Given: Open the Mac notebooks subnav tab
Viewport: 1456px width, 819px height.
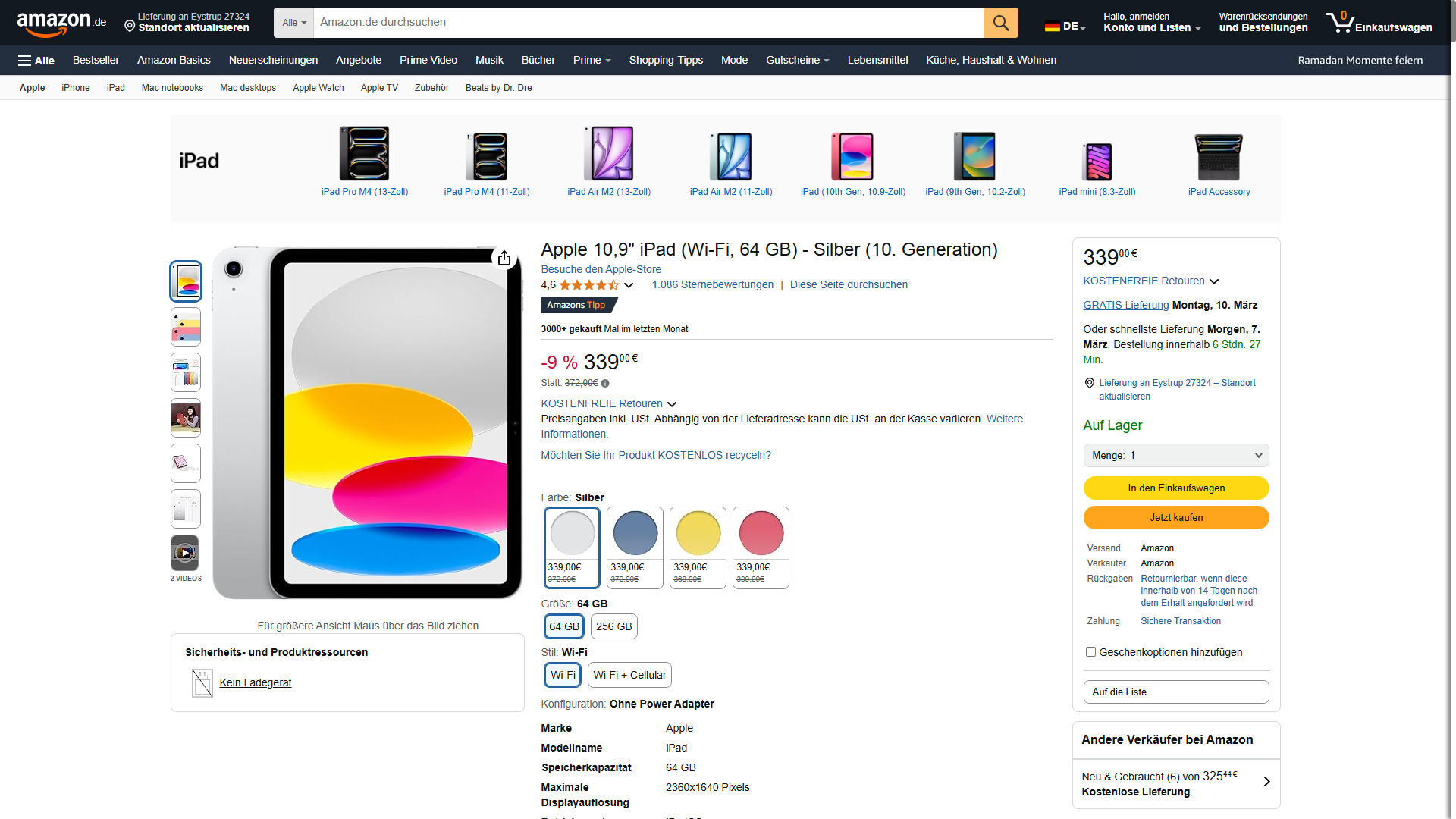Looking at the screenshot, I should point(172,88).
